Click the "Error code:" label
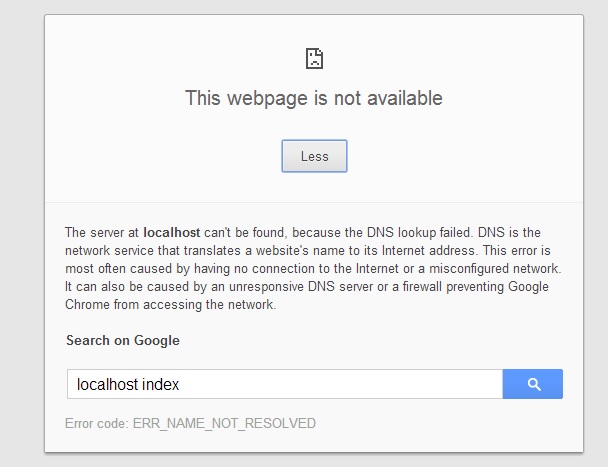The width and height of the screenshot is (608, 467). pos(97,423)
